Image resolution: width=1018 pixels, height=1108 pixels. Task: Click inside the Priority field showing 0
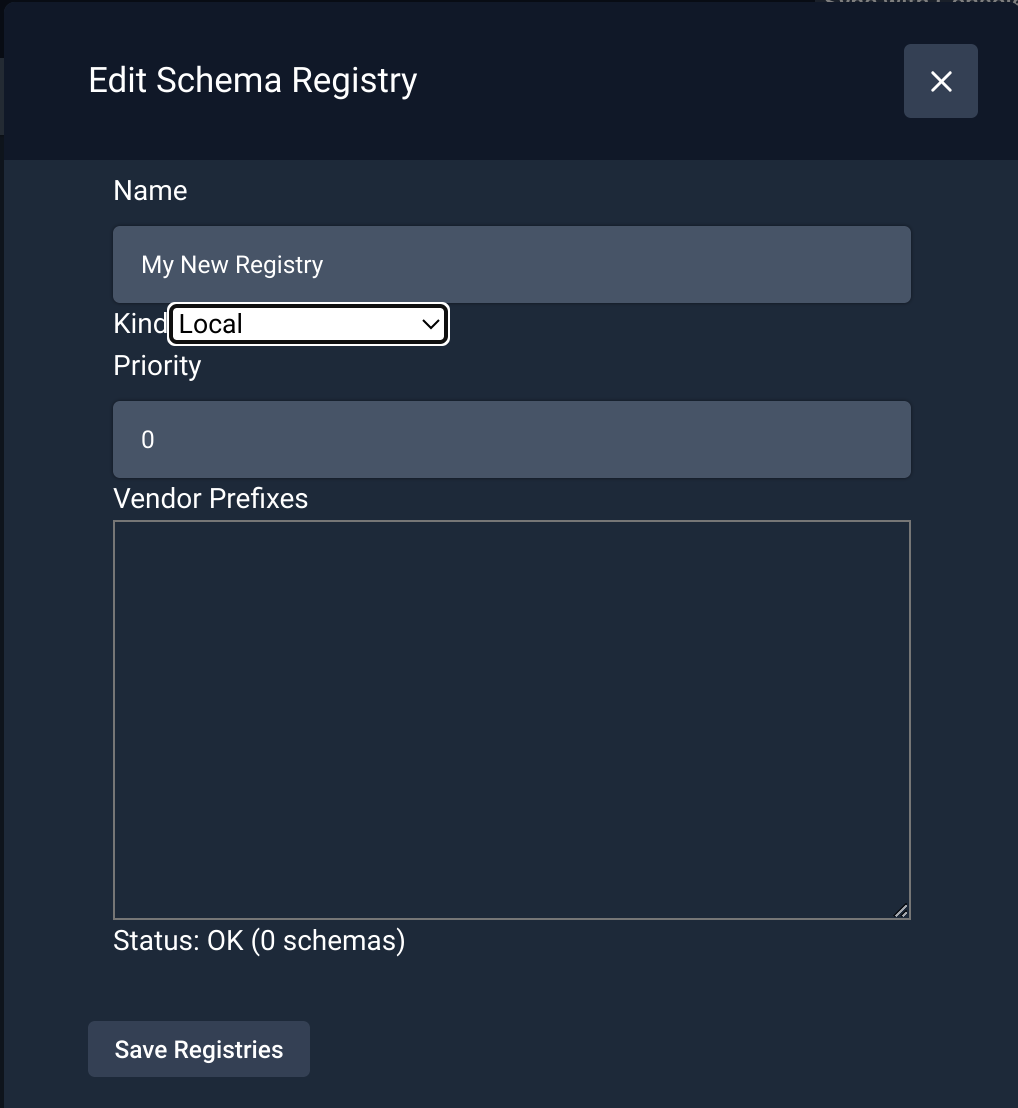pos(512,439)
